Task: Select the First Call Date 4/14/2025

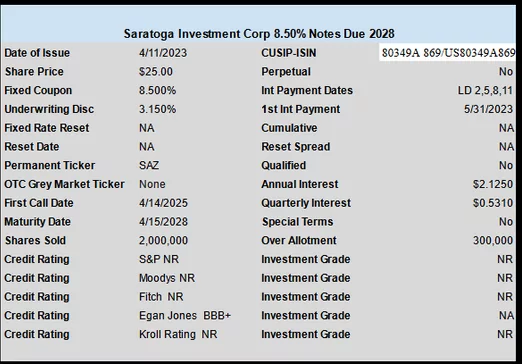Action: coord(163,203)
